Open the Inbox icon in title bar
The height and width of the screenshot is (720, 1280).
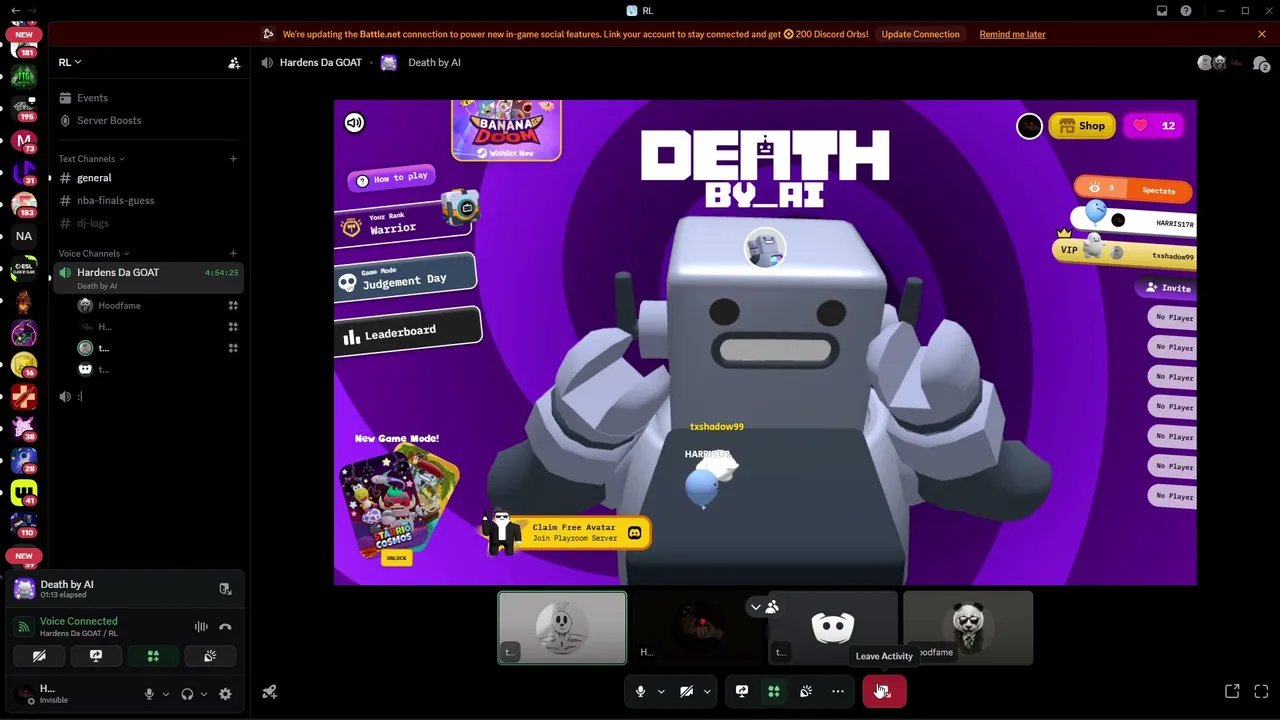pos(1162,11)
